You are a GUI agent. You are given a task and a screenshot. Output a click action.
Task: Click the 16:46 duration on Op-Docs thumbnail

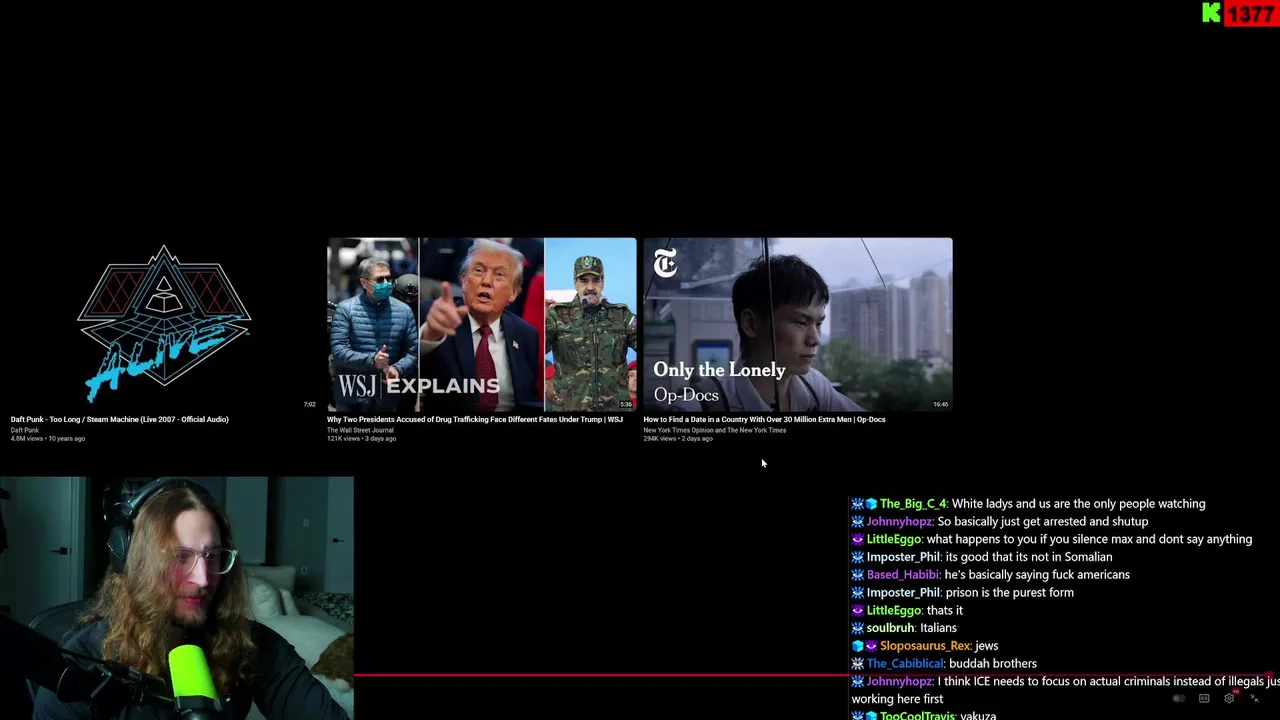pyautogui.click(x=940, y=405)
